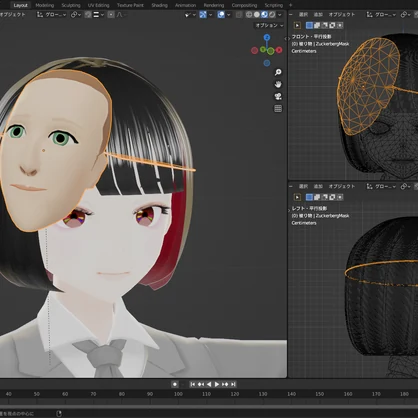Open 選択 menu in bottom-right viewport
Image resolution: width=418 pixels, height=418 pixels.
click(303, 187)
